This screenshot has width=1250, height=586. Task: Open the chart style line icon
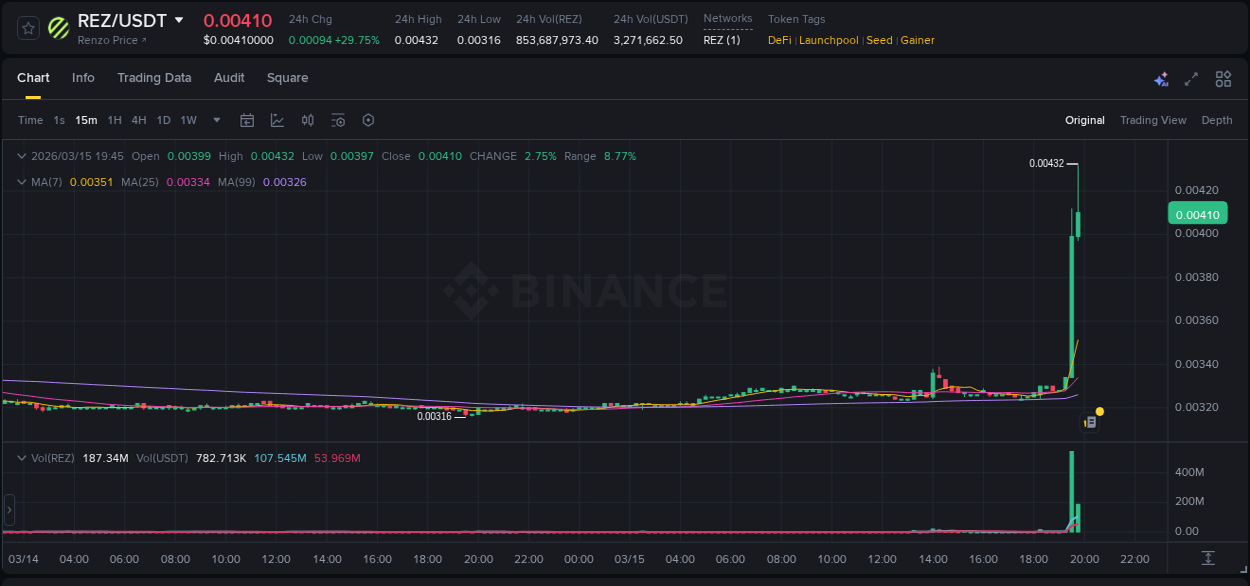pos(277,120)
